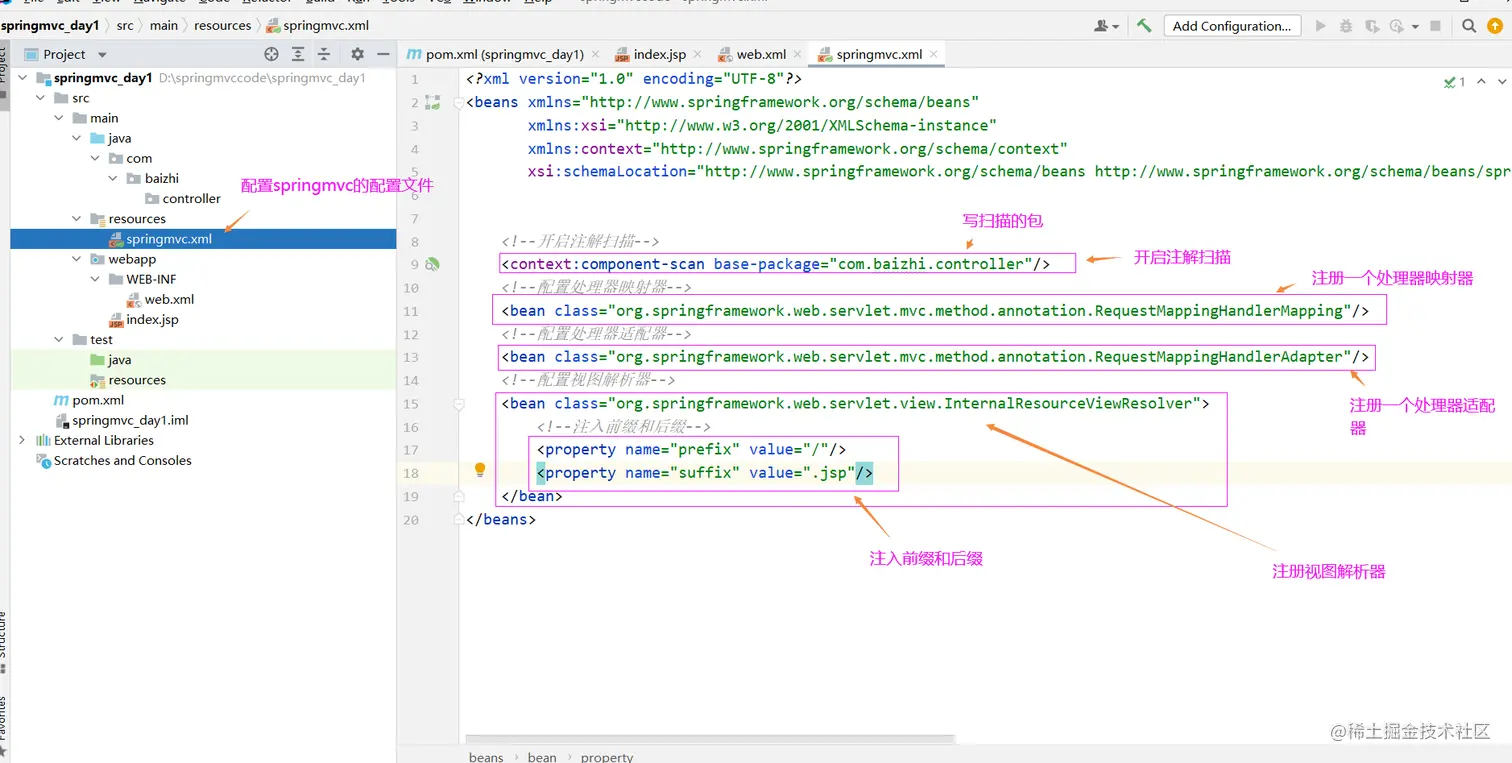Image resolution: width=1512 pixels, height=763 pixels.
Task: Click the Run with Coverage icon
Action: (x=1372, y=26)
